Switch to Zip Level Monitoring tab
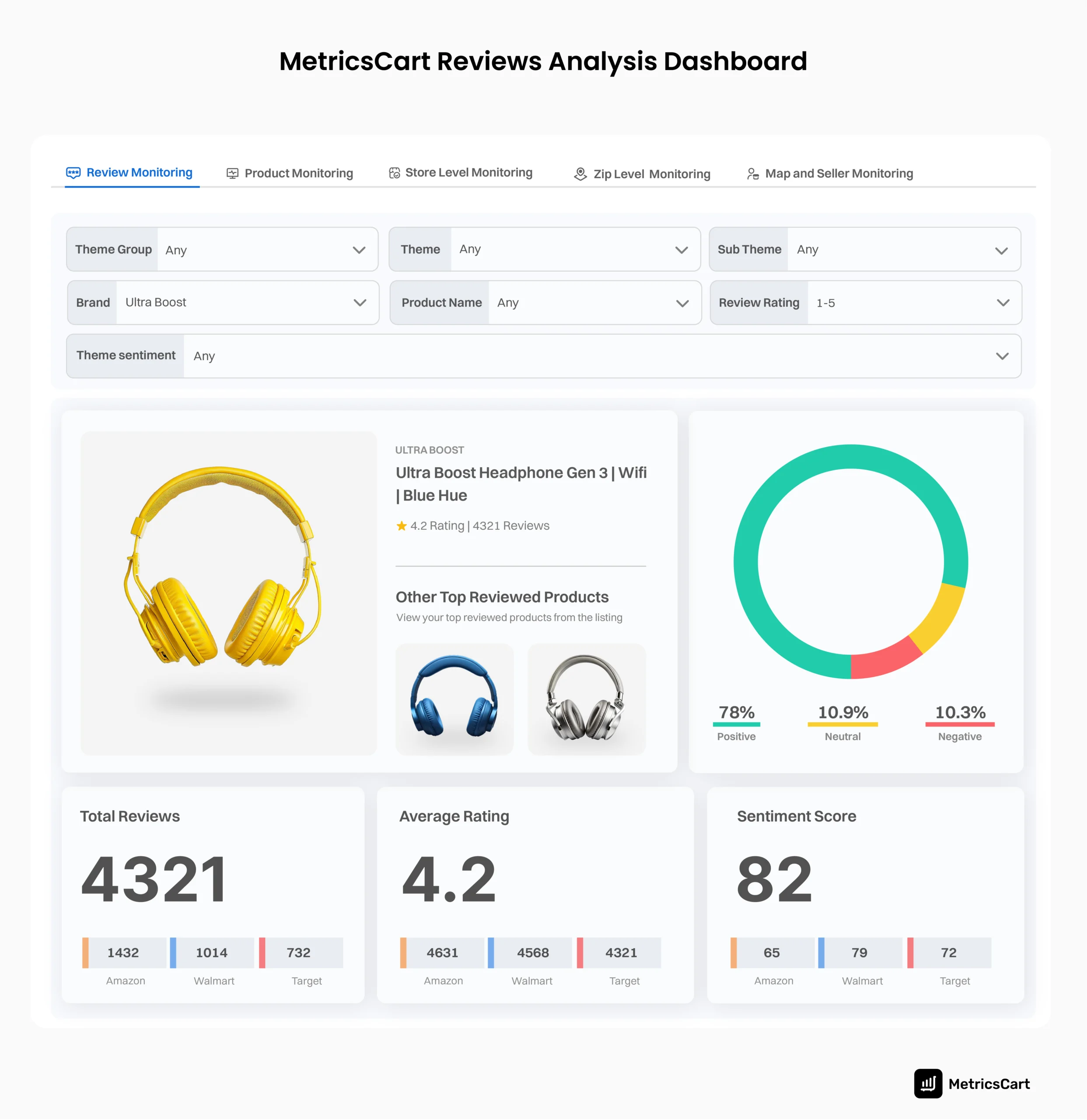Viewport: 1087px width, 1120px height. click(x=642, y=174)
